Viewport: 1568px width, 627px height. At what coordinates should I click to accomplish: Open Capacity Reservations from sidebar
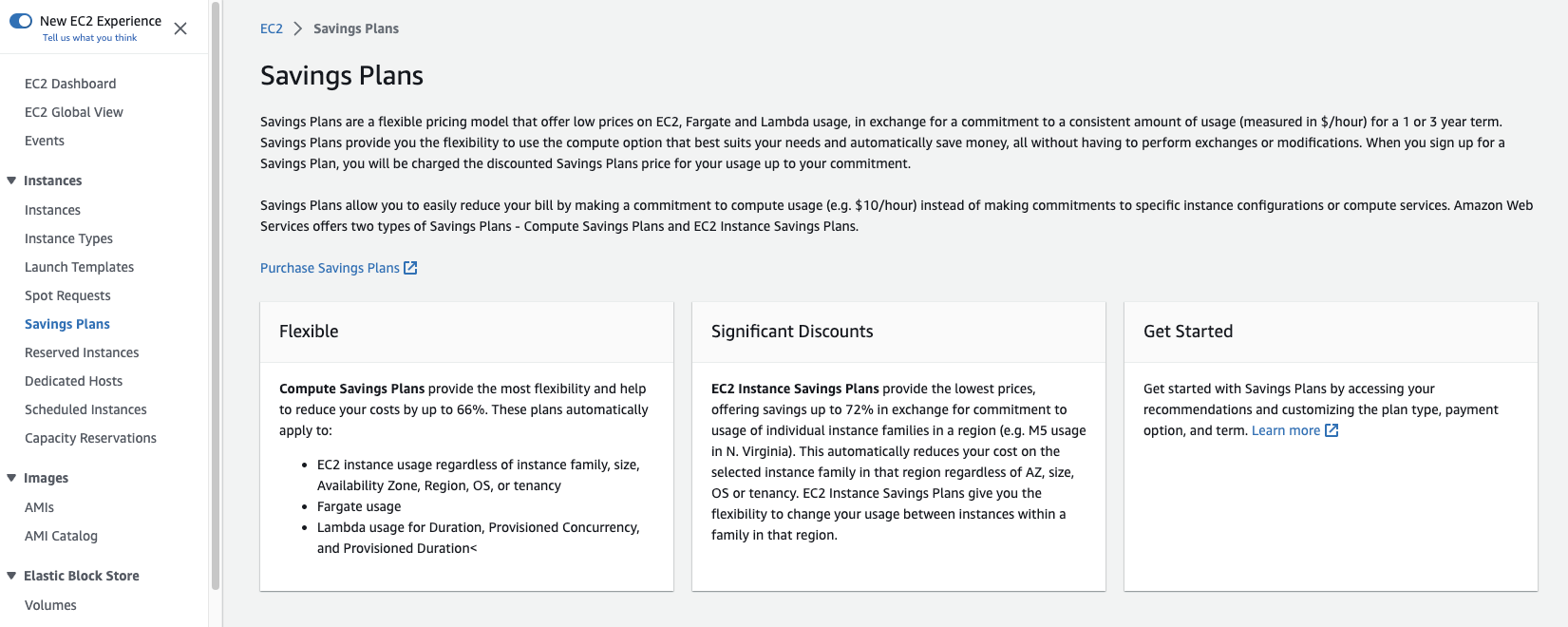(x=90, y=437)
